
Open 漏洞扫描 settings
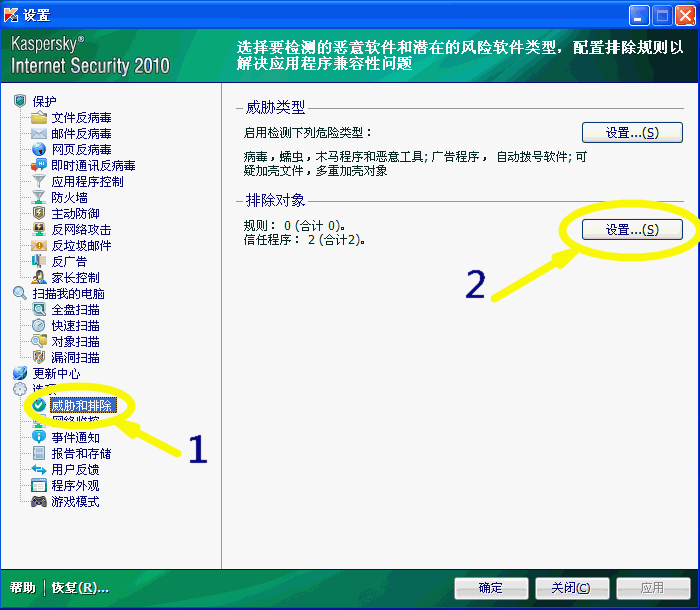pyautogui.click(x=75, y=358)
